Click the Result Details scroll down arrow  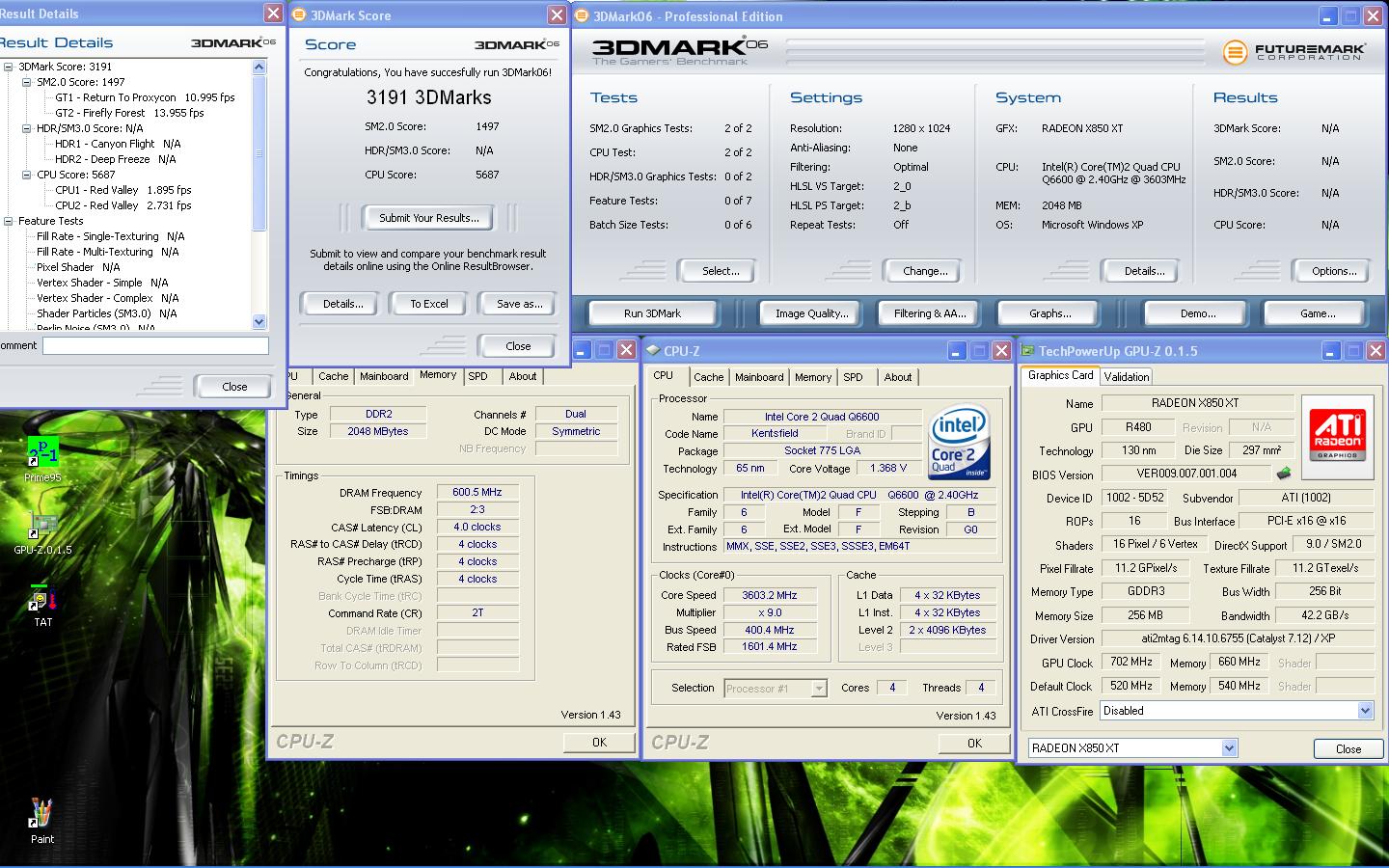click(x=259, y=321)
